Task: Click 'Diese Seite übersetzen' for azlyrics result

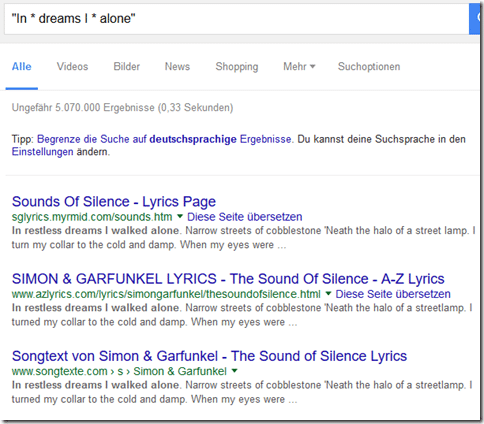Action: (393, 294)
